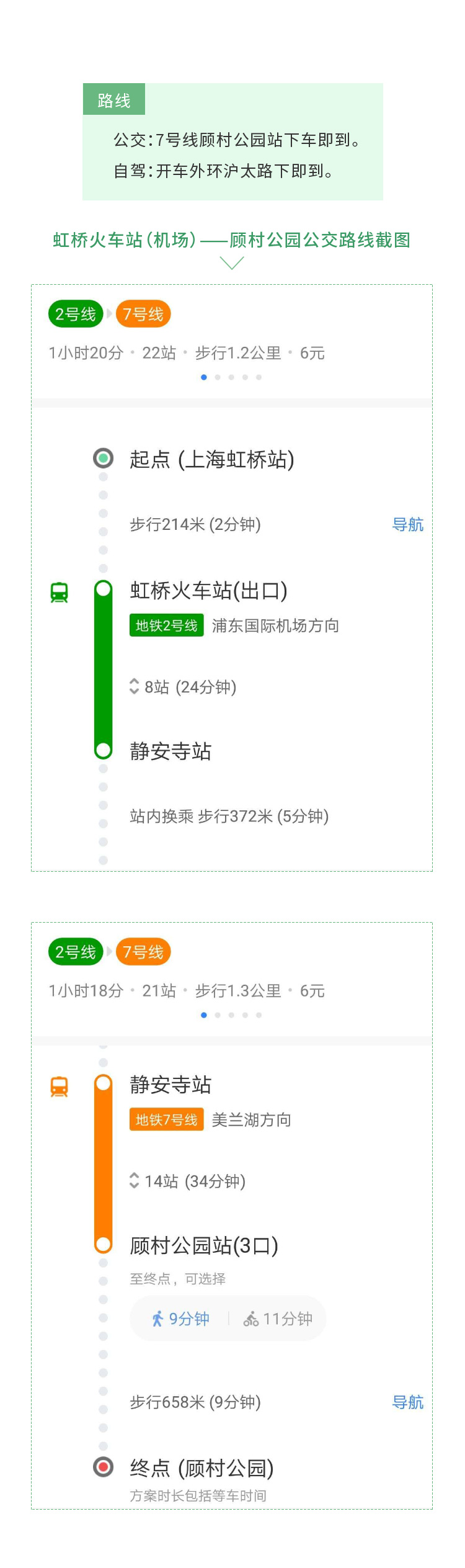
Task: Click the 地铁2号线 green label
Action: (166, 625)
